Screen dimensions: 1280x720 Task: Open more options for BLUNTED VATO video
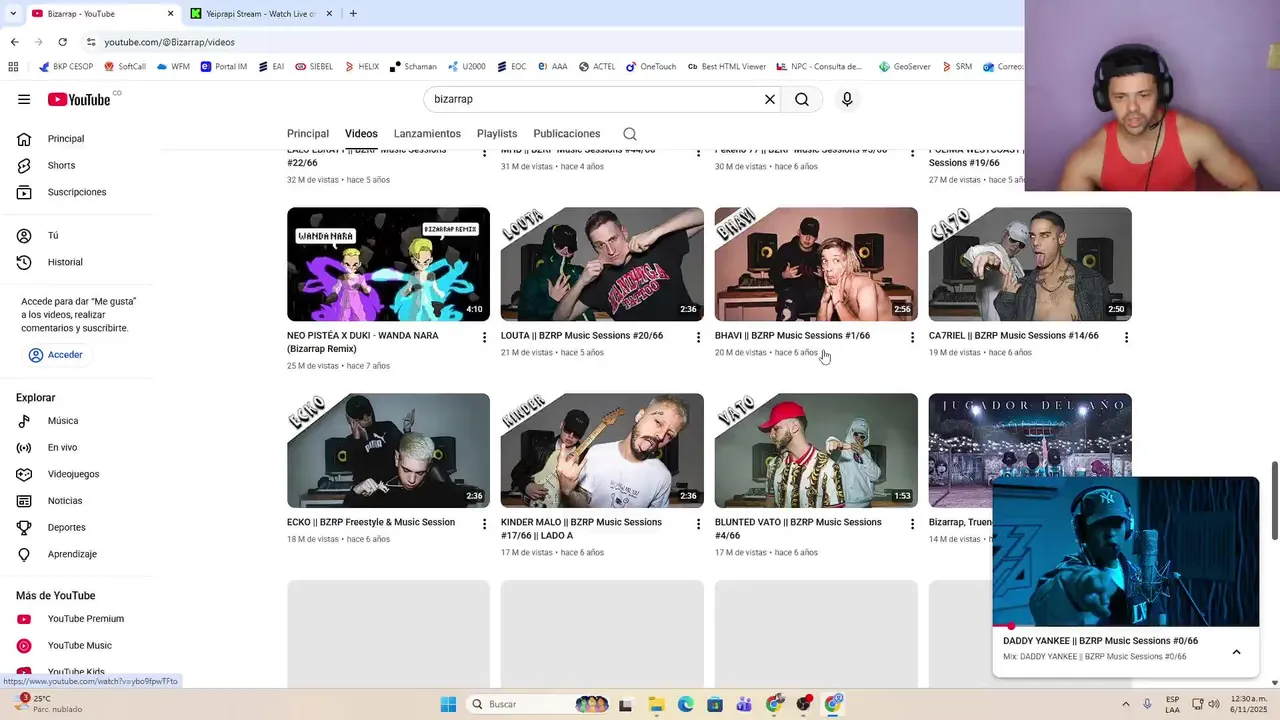(x=912, y=524)
